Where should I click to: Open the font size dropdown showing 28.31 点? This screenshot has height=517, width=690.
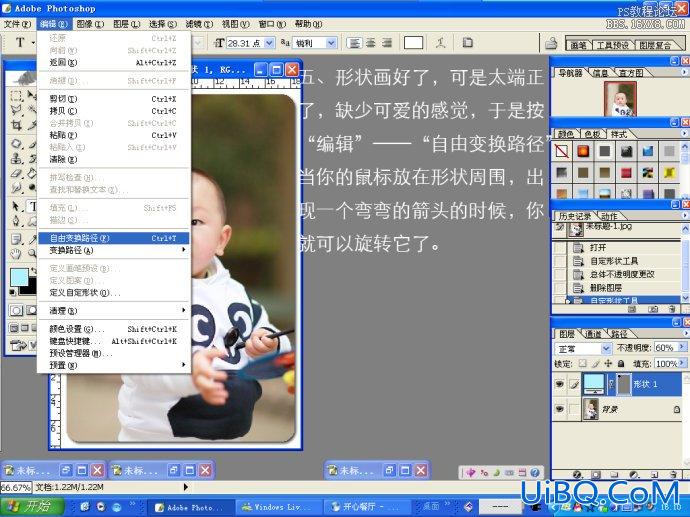pos(269,43)
